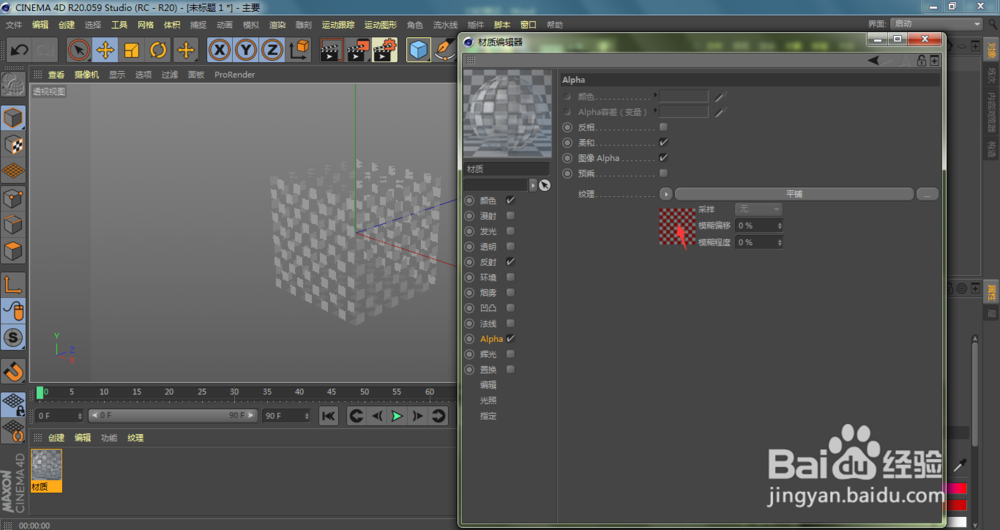Select Texture mode checkered cube icon
Image resolution: width=1000 pixels, height=530 pixels.
pyautogui.click(x=13, y=145)
